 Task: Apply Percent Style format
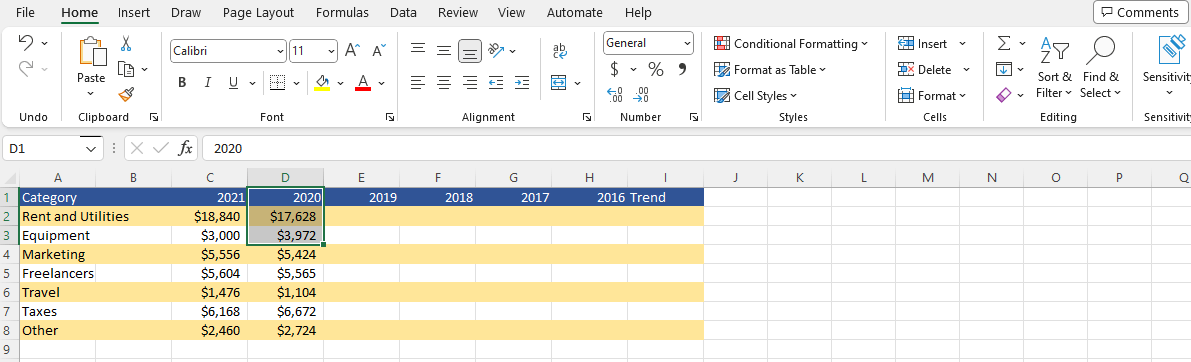click(x=656, y=69)
